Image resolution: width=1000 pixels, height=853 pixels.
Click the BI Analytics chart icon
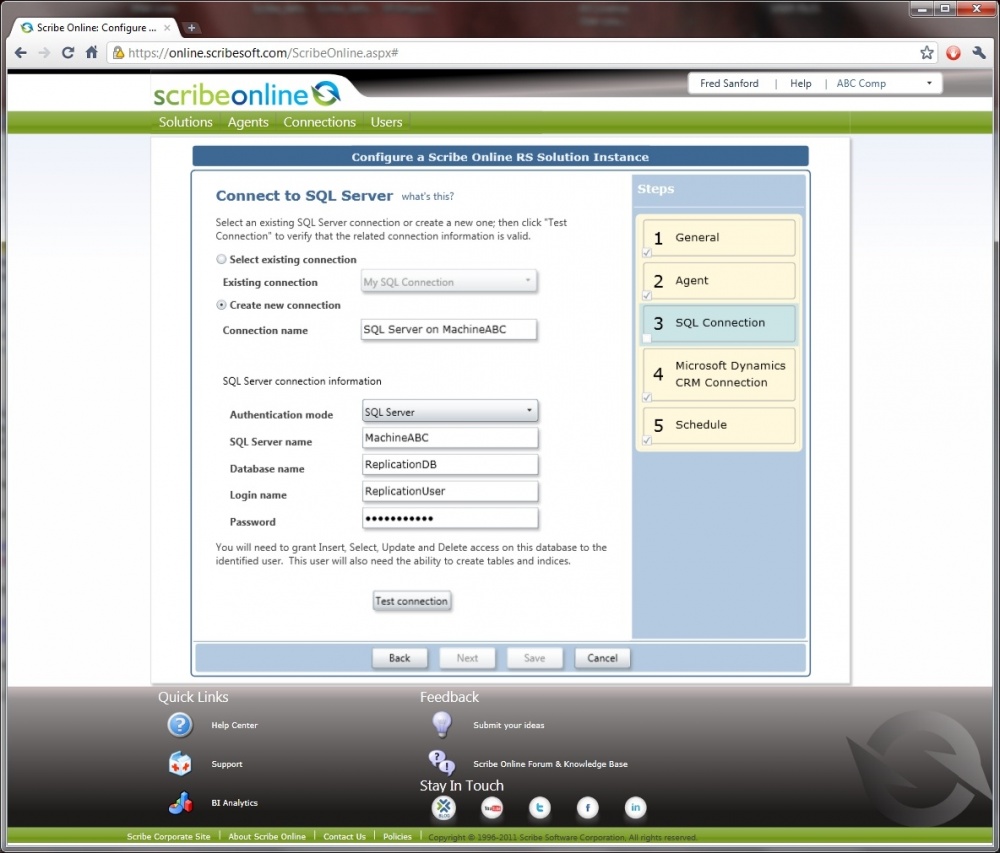click(x=180, y=803)
